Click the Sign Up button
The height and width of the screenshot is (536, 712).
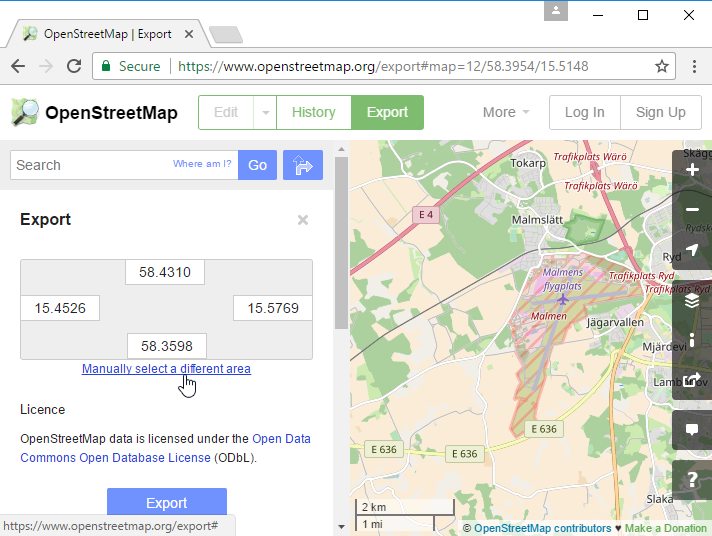(x=661, y=112)
